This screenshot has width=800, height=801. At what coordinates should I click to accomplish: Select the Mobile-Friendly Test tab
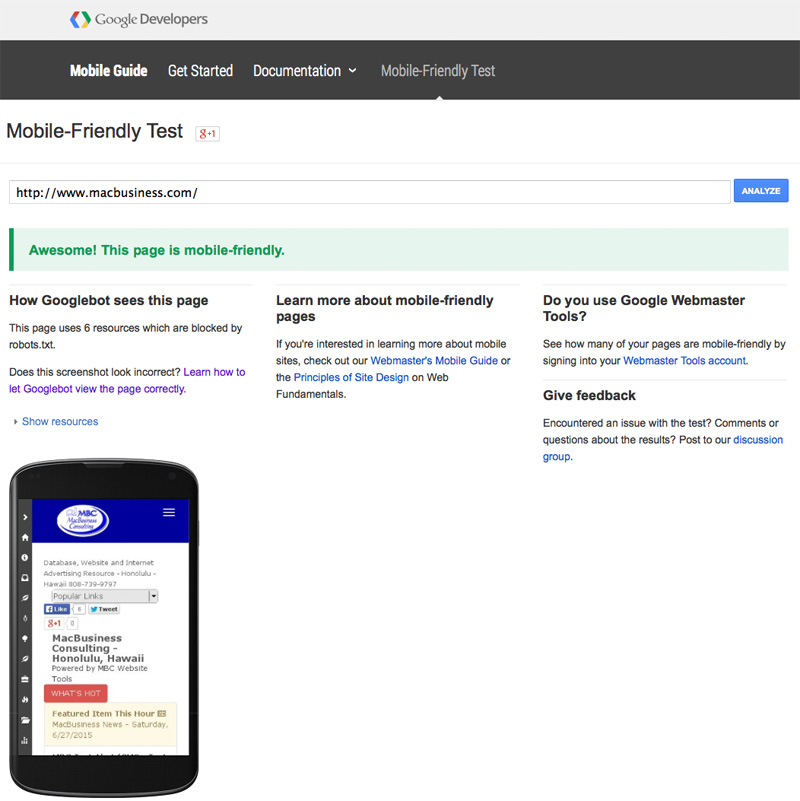438,70
